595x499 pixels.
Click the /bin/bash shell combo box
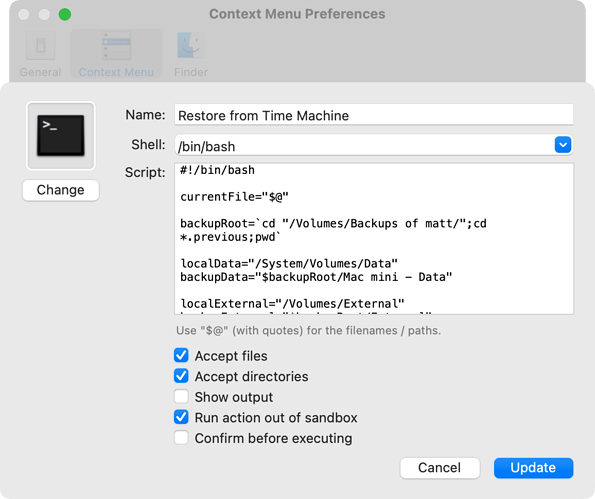374,145
